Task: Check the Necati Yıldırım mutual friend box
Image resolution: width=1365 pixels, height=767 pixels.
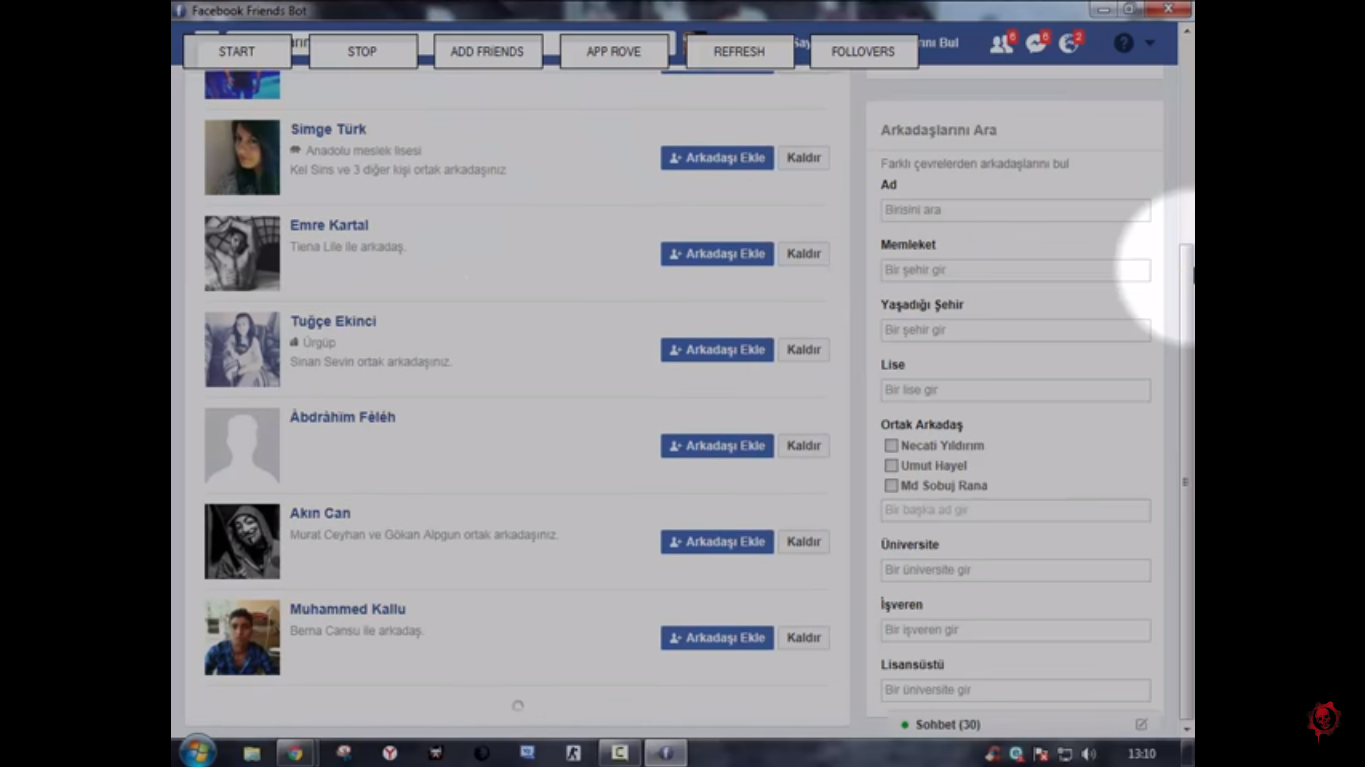Action: point(891,446)
